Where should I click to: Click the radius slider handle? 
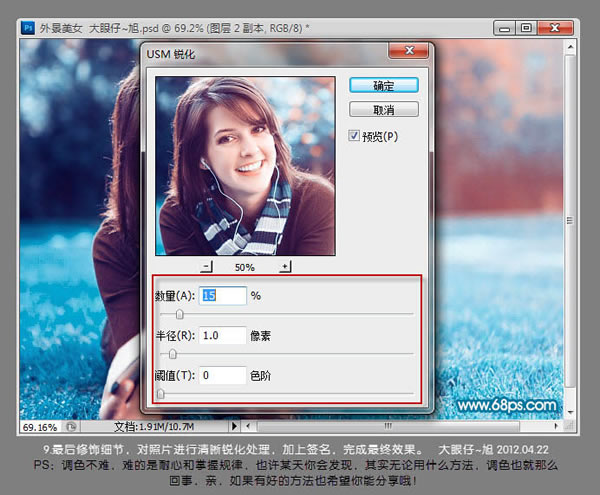(173, 354)
